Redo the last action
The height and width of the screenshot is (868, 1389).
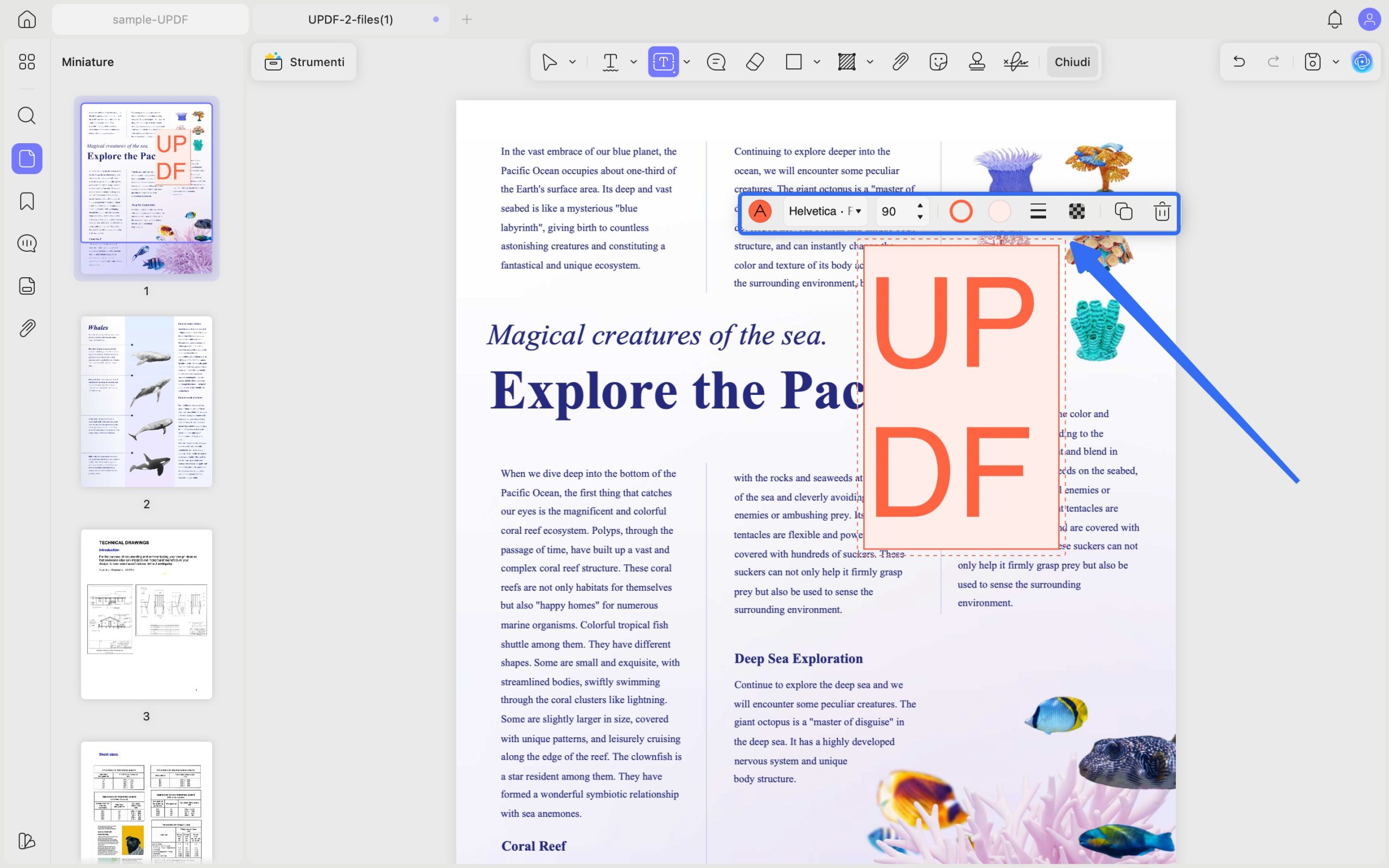(x=1273, y=61)
